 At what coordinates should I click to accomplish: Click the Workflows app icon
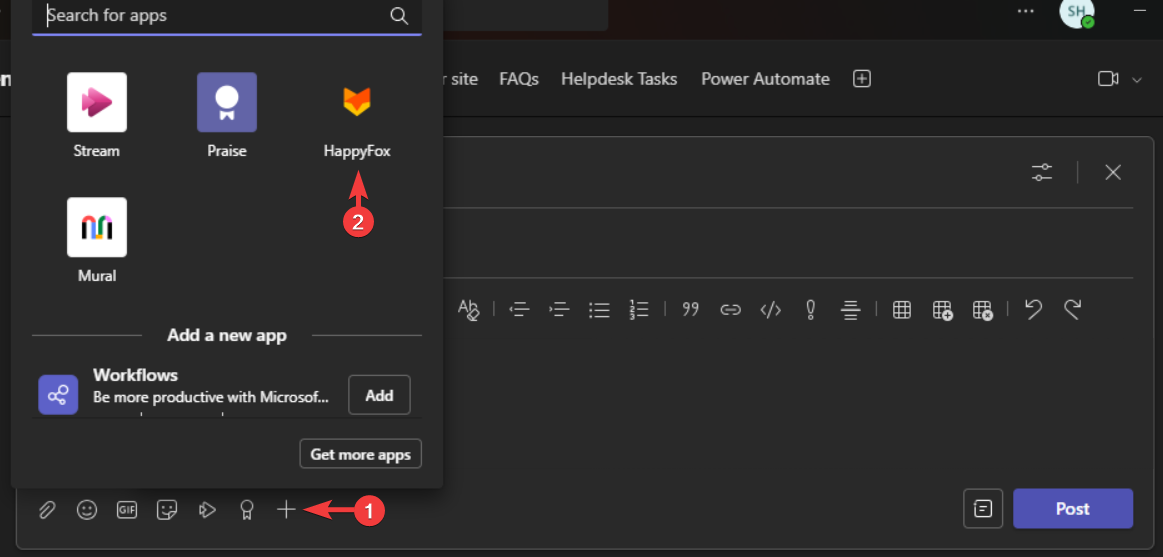58,395
